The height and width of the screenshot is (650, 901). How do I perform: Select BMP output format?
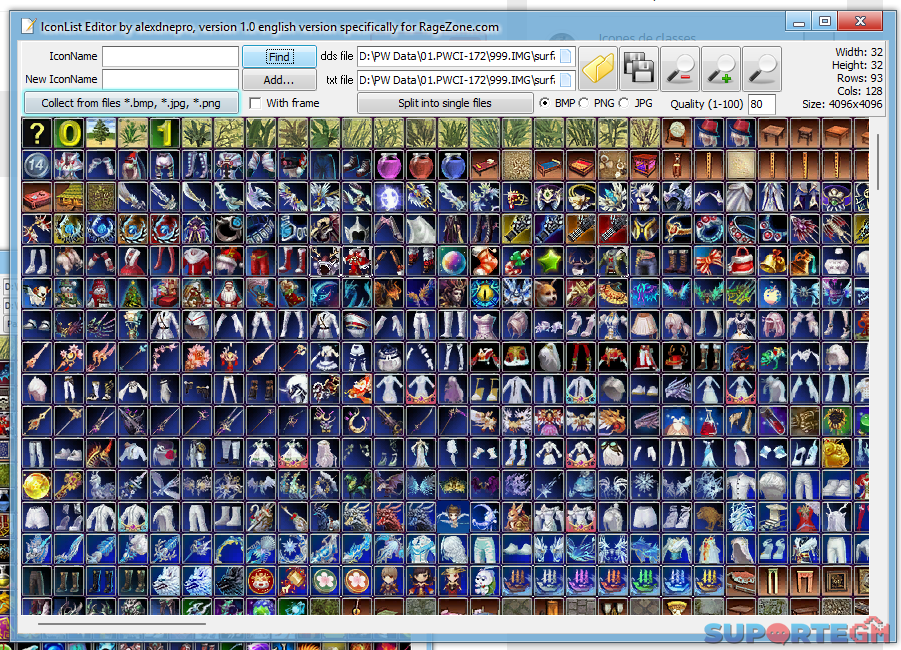click(x=544, y=103)
